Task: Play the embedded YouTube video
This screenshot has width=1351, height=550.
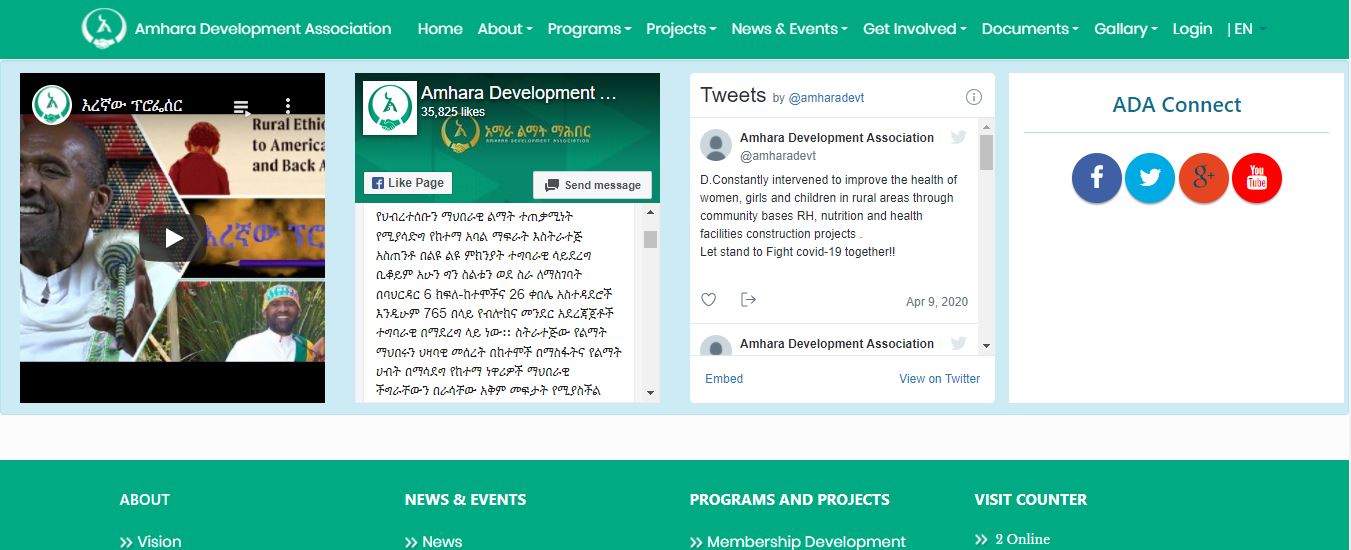Action: (x=173, y=238)
